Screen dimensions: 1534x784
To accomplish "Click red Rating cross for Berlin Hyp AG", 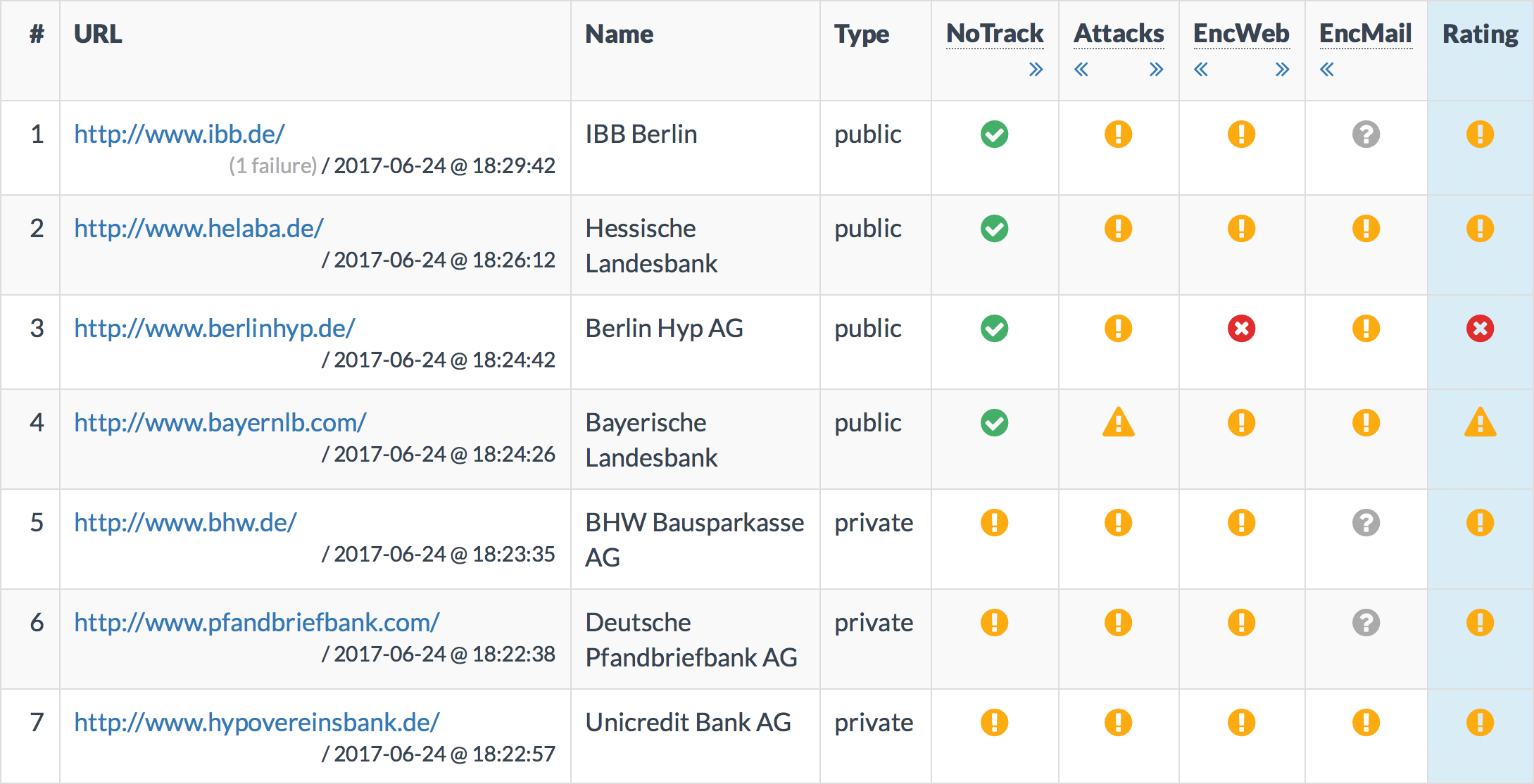I will tap(1480, 329).
